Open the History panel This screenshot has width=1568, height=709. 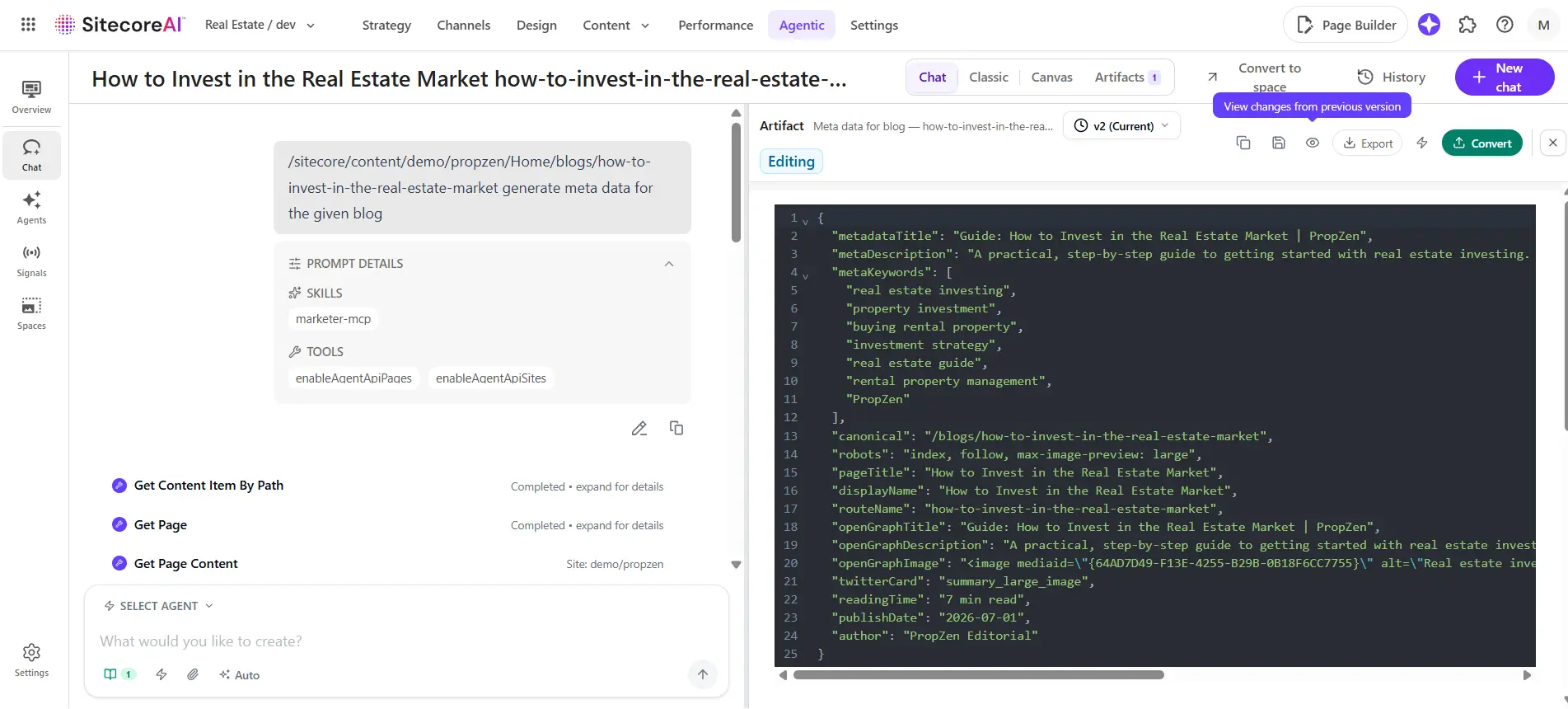coord(1391,77)
